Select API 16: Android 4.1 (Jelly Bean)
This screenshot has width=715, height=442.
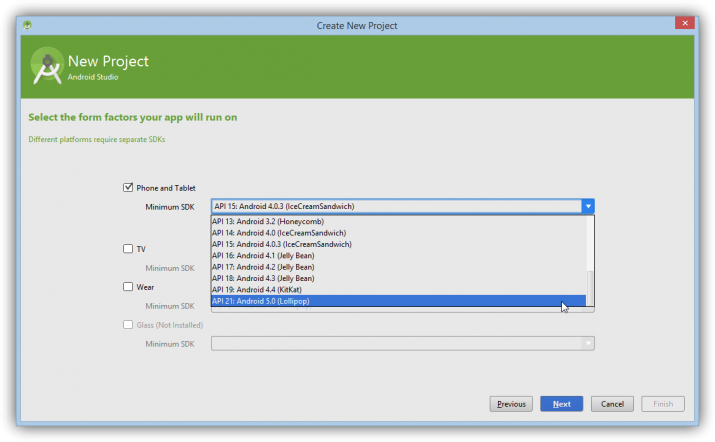[x=399, y=255]
